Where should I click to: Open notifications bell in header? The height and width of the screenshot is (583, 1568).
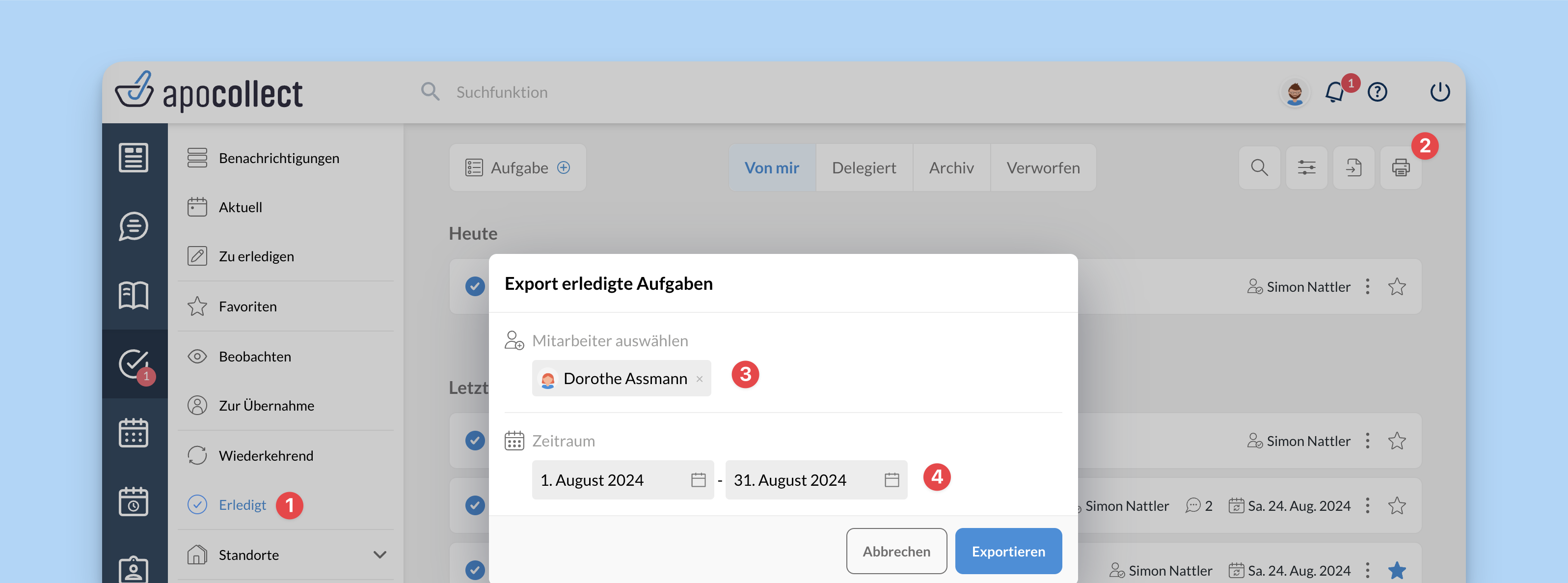pyautogui.click(x=1334, y=93)
